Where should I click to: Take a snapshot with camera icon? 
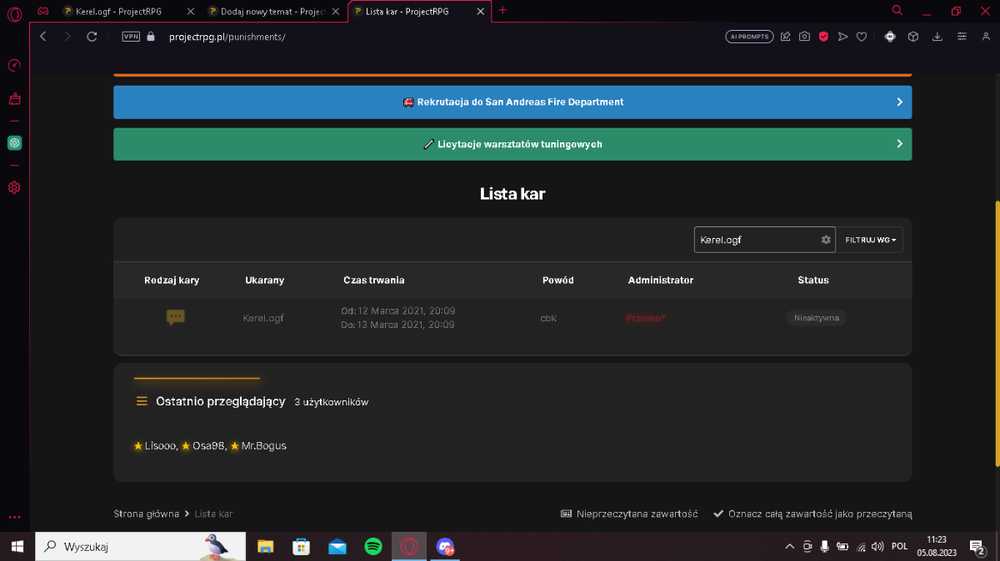[x=804, y=36]
